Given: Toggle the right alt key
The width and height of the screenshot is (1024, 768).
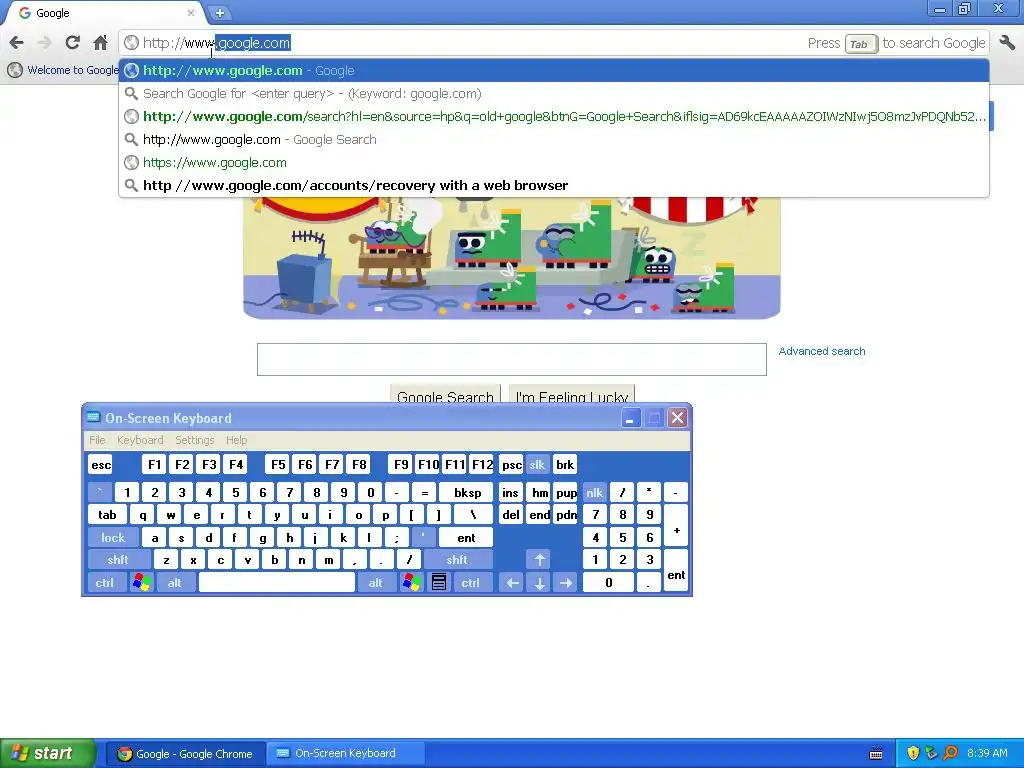Looking at the screenshot, I should click(x=376, y=583).
